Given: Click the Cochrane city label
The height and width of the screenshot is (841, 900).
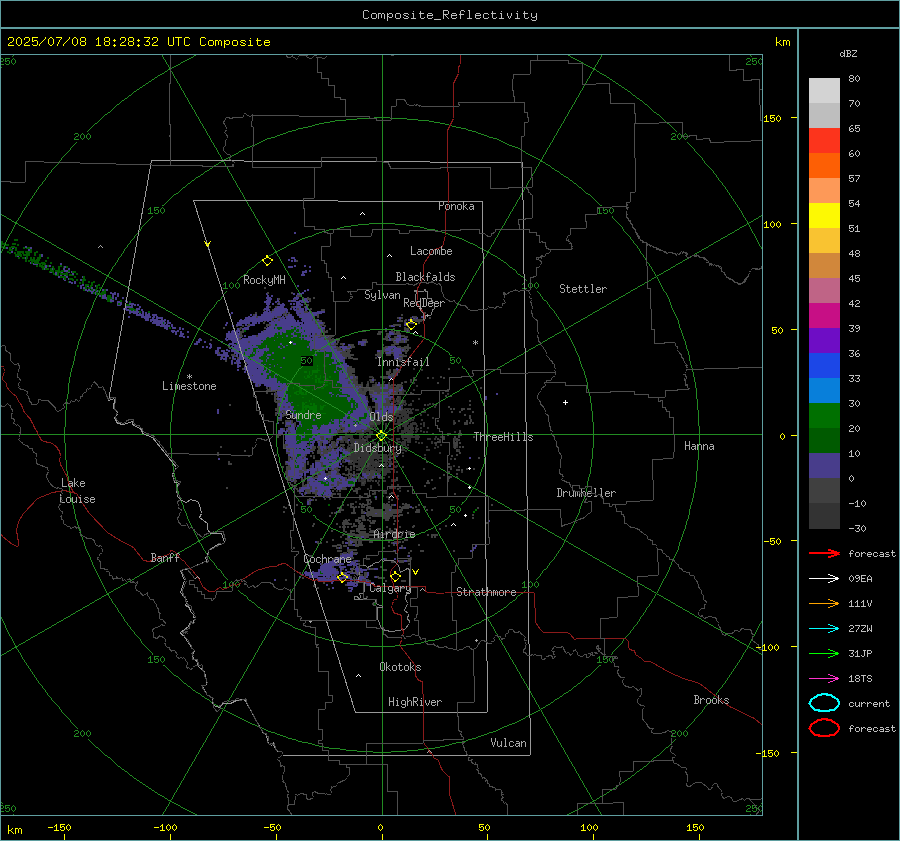Looking at the screenshot, I should [x=327, y=559].
